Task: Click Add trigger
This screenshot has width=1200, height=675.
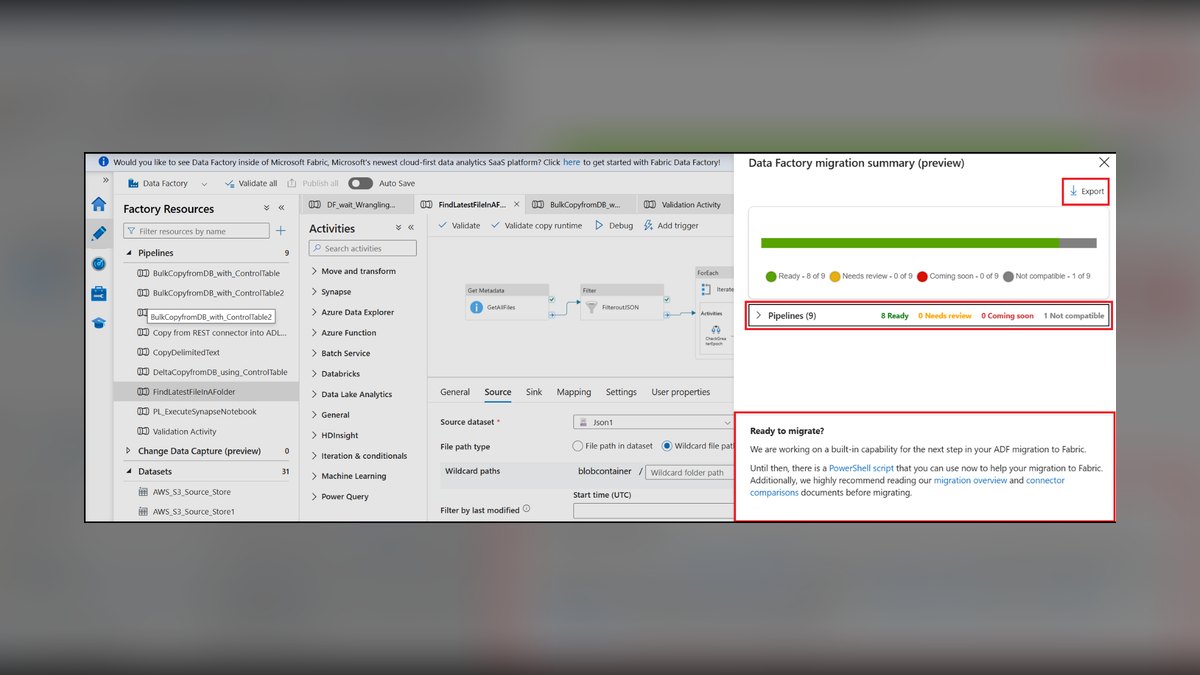Action: click(671, 226)
